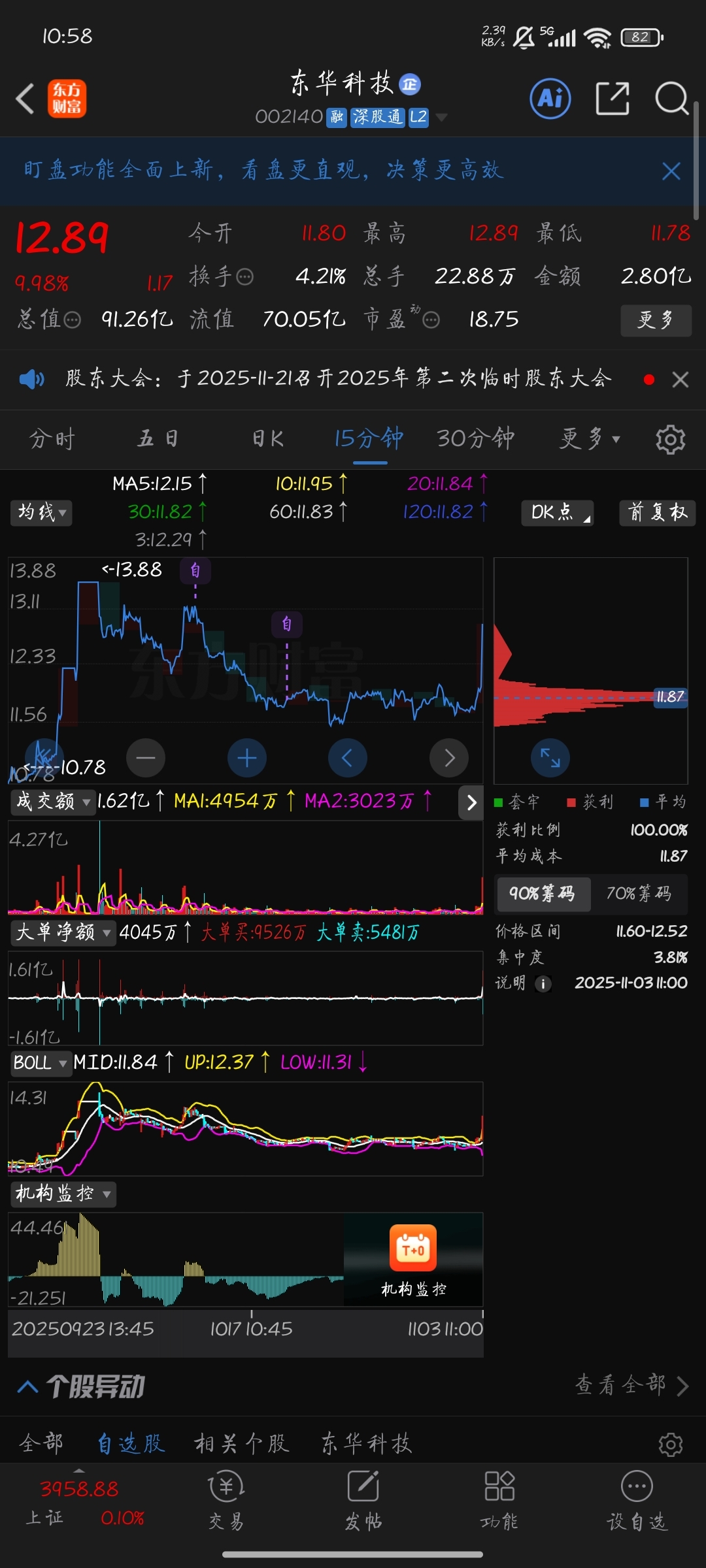Open the T+0 机构监控 icon
Viewport: 706px width, 1568px height.
[x=413, y=1248]
